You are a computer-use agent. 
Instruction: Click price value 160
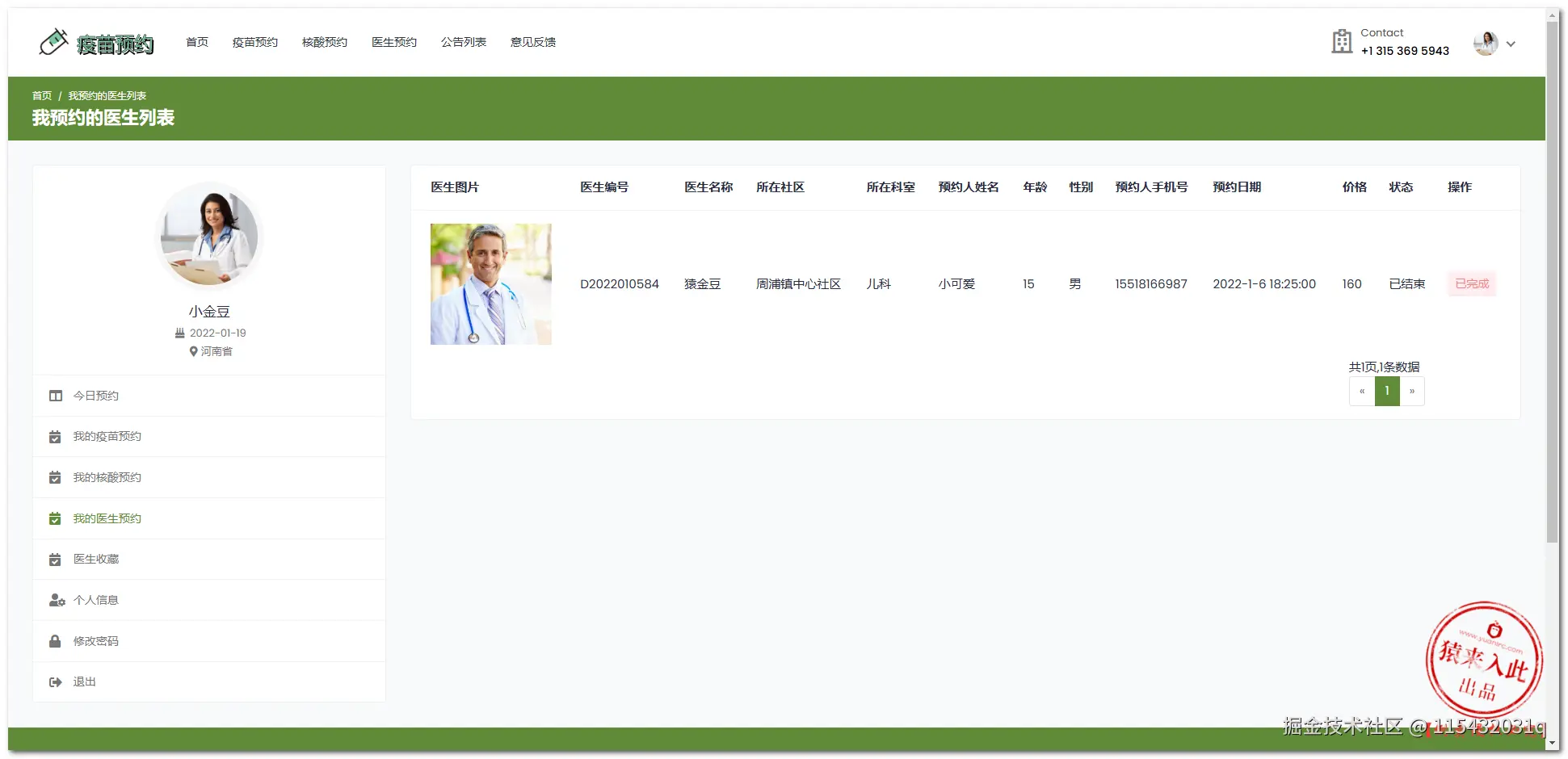(1352, 283)
